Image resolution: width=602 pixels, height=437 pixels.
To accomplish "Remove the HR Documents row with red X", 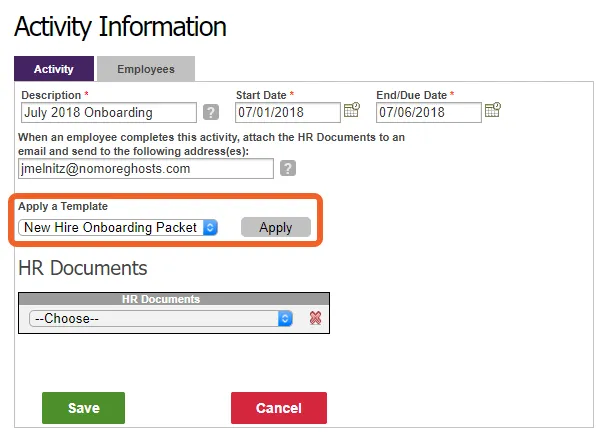I will click(315, 318).
